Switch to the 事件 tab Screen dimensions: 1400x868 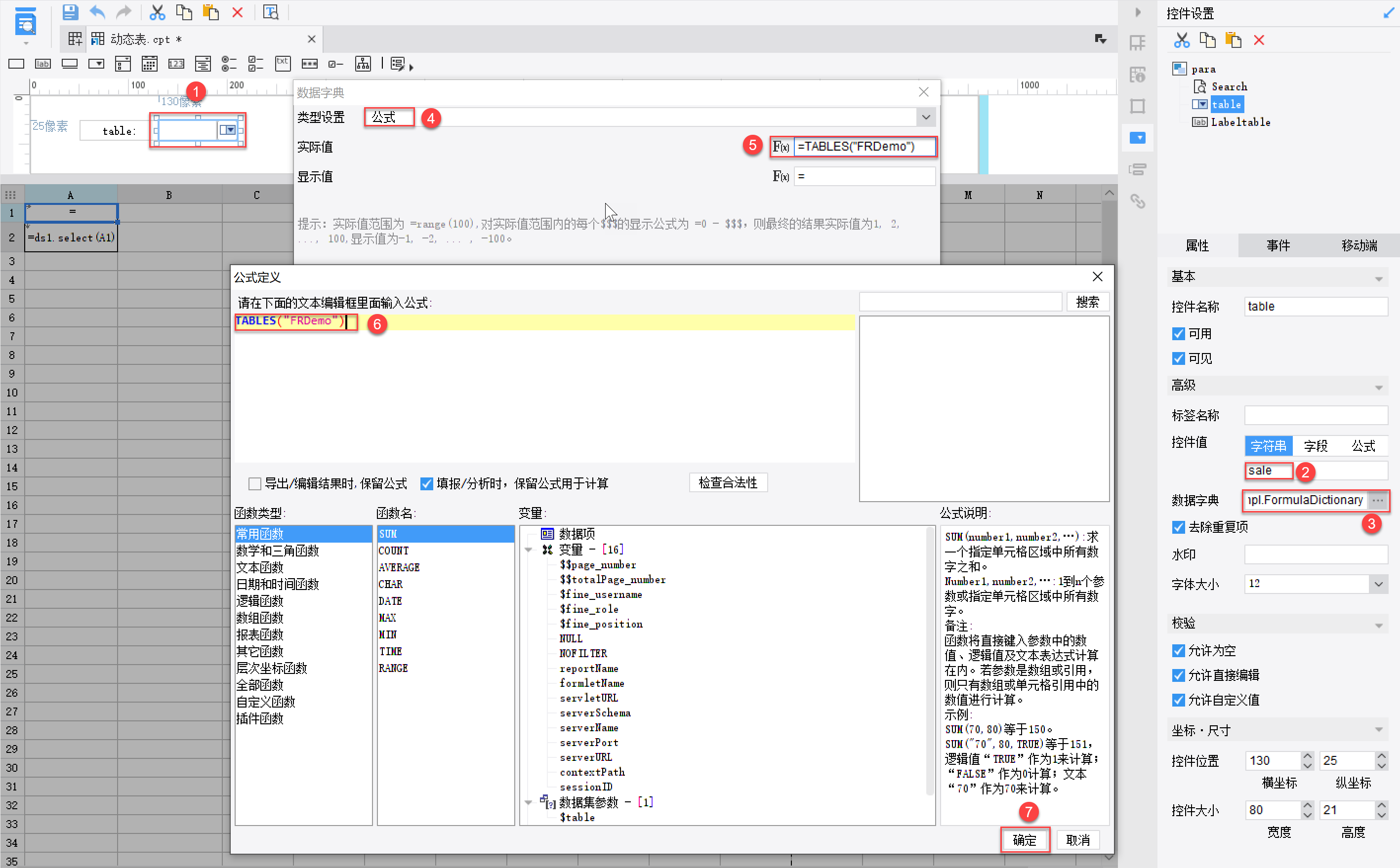pyautogui.click(x=1278, y=246)
